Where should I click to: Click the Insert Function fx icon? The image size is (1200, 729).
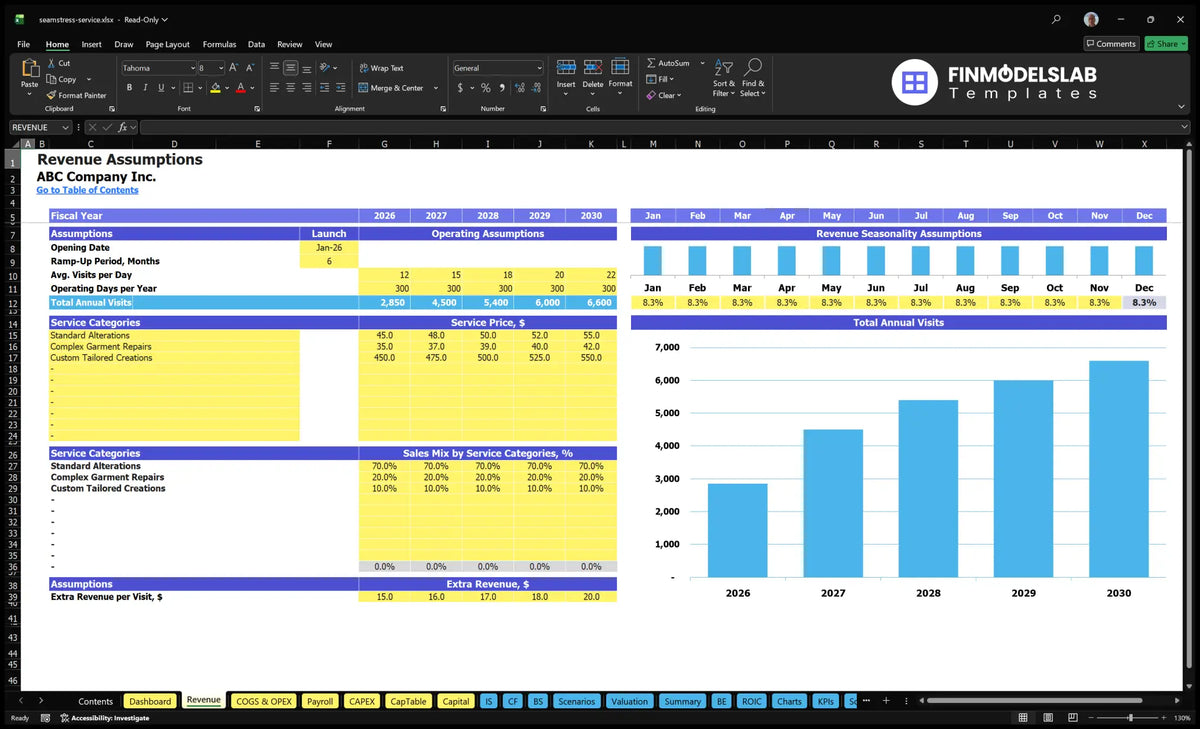pos(122,127)
